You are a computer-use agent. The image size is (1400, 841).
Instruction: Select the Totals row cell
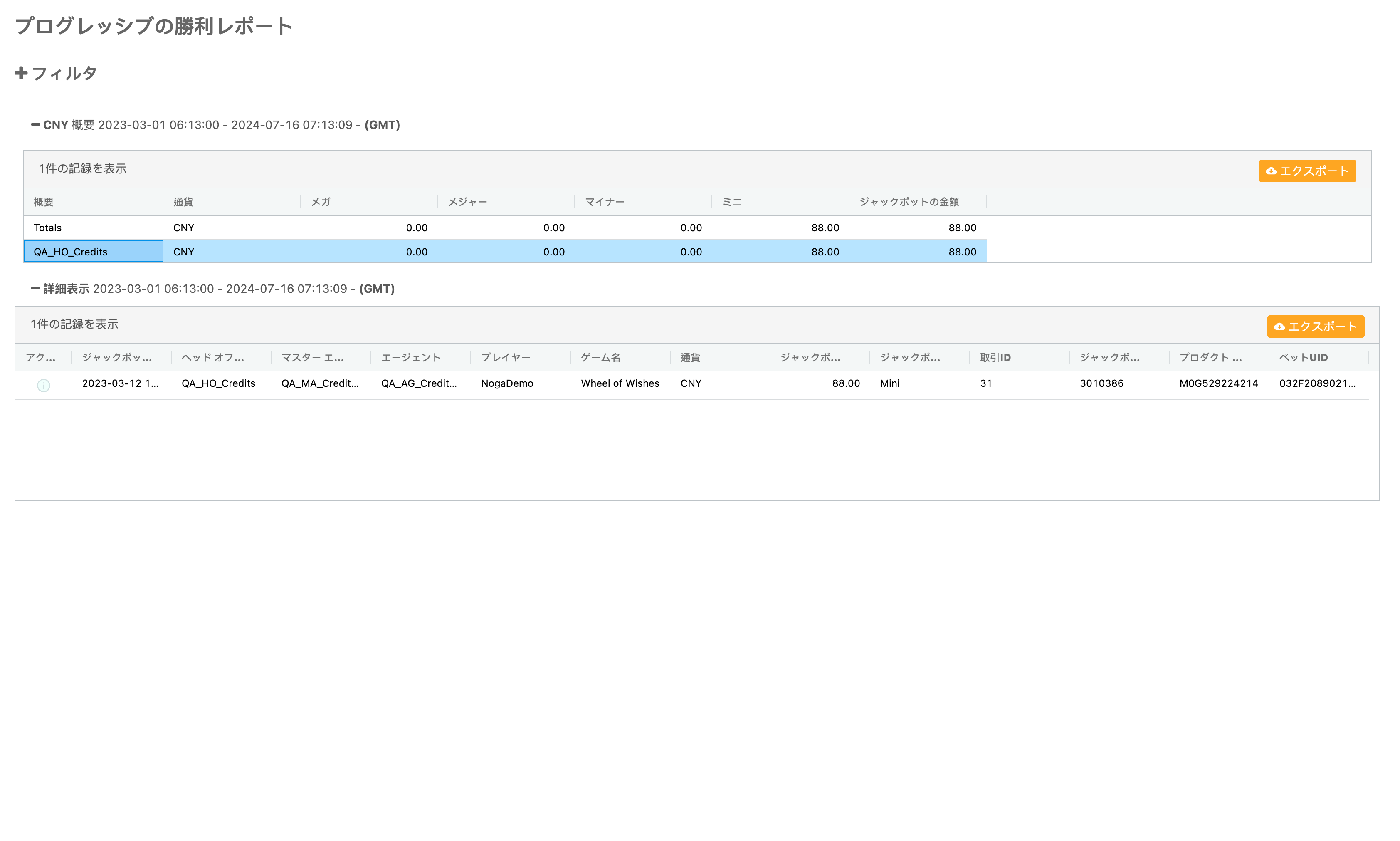tap(47, 228)
